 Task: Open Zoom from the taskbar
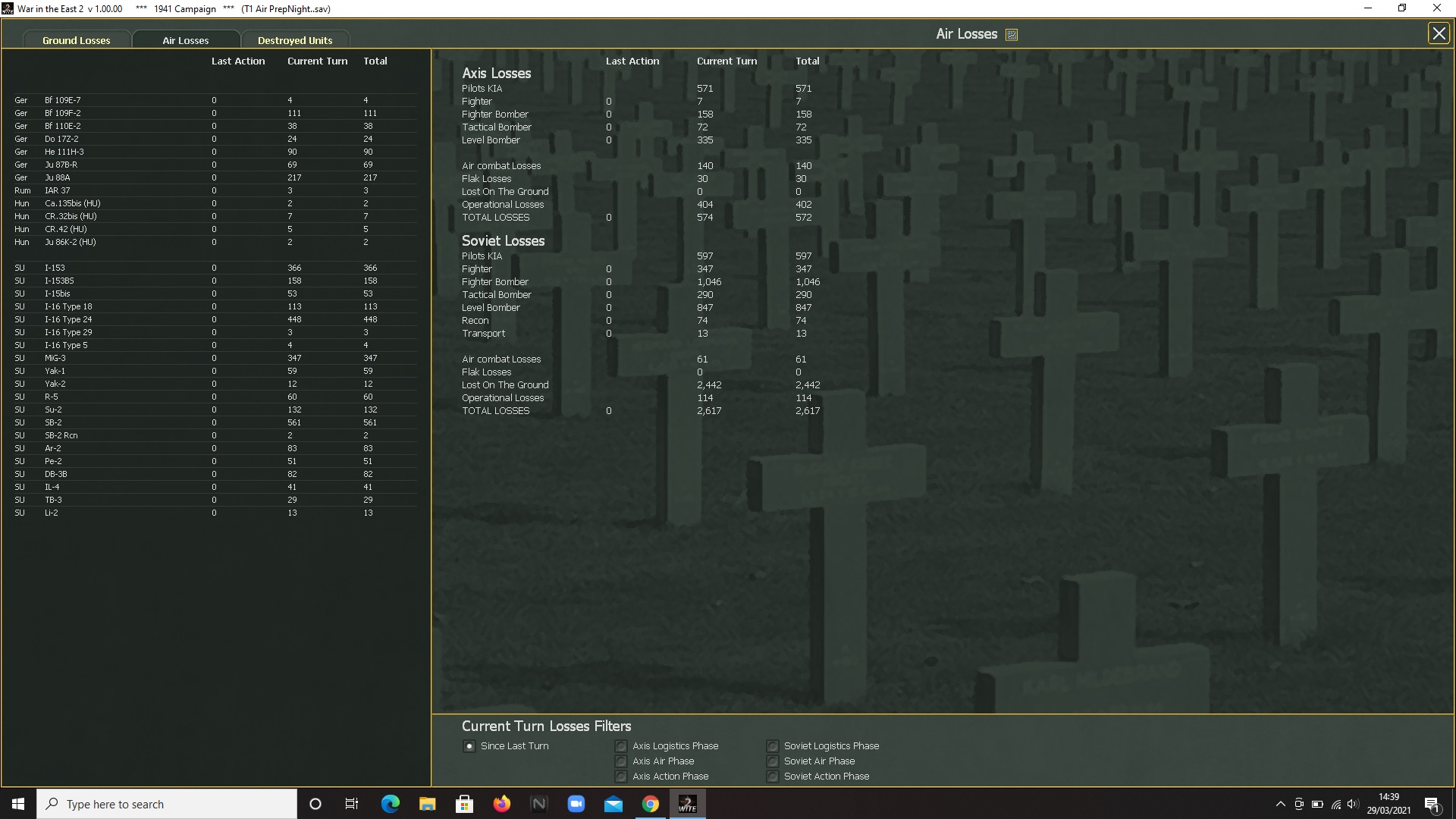[576, 804]
